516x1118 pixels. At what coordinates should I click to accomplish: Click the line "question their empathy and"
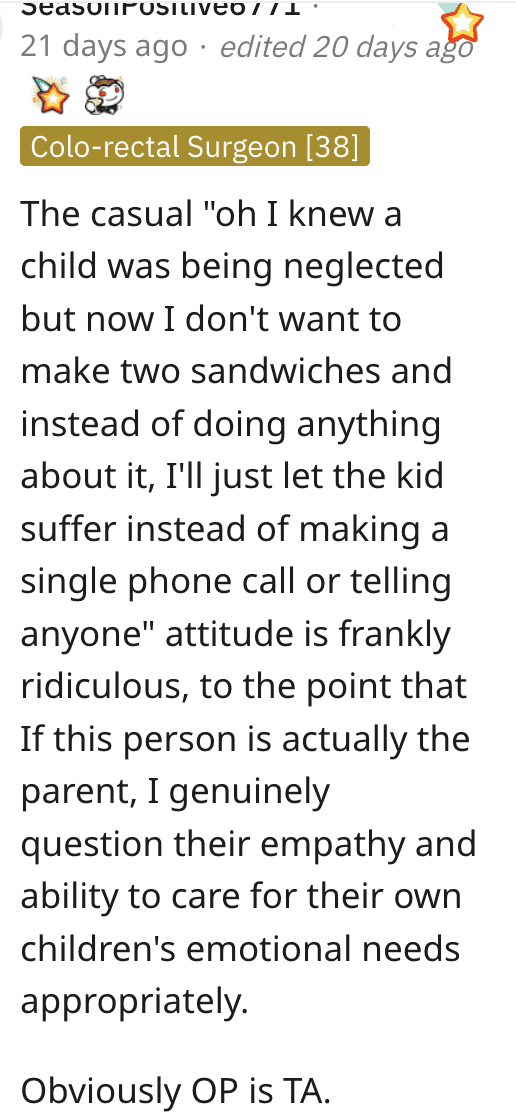[248, 844]
